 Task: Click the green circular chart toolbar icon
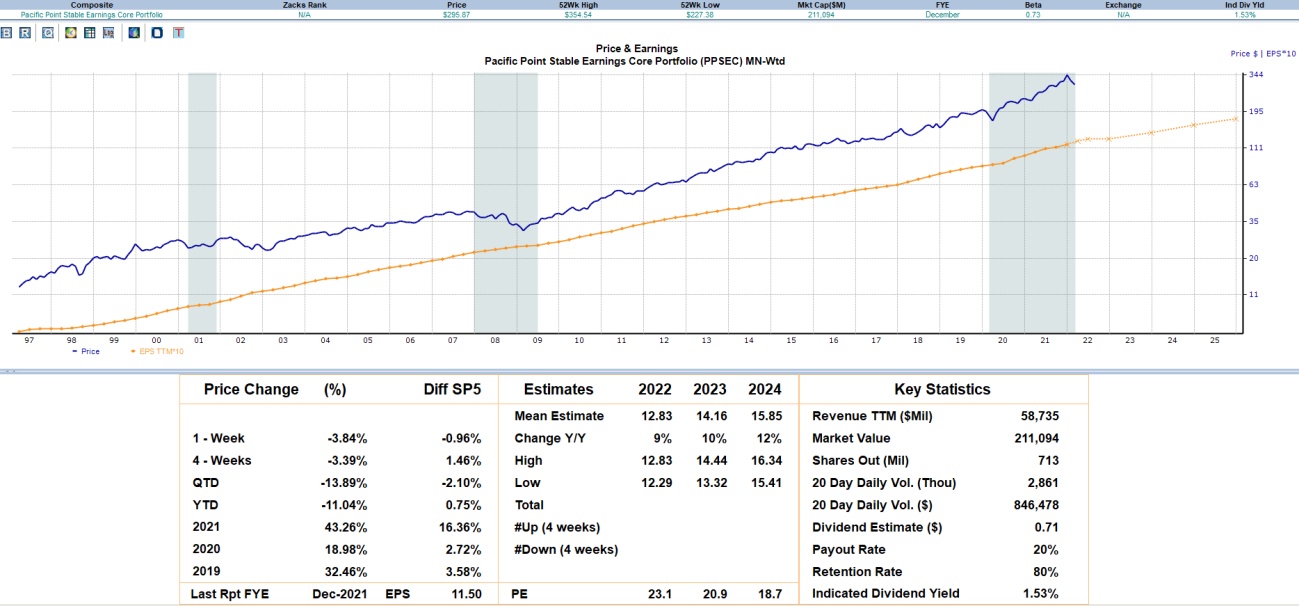click(x=71, y=33)
